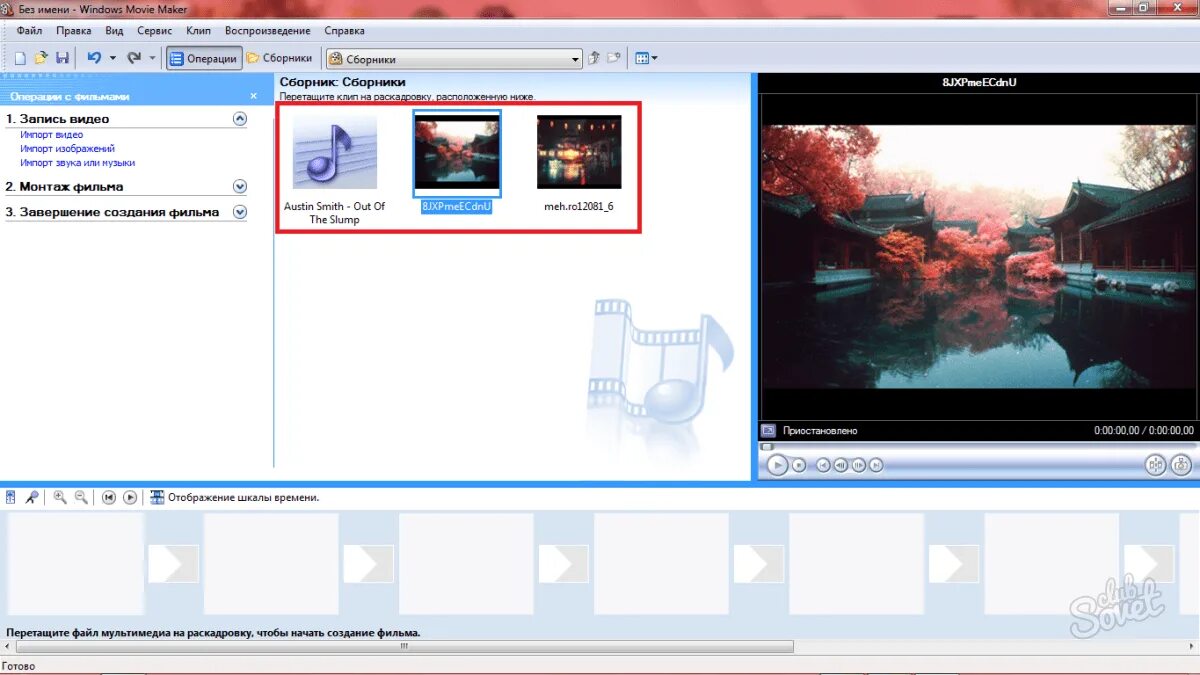Expand the Монтаж фильма section
This screenshot has width=1200, height=675.
pyautogui.click(x=238, y=186)
